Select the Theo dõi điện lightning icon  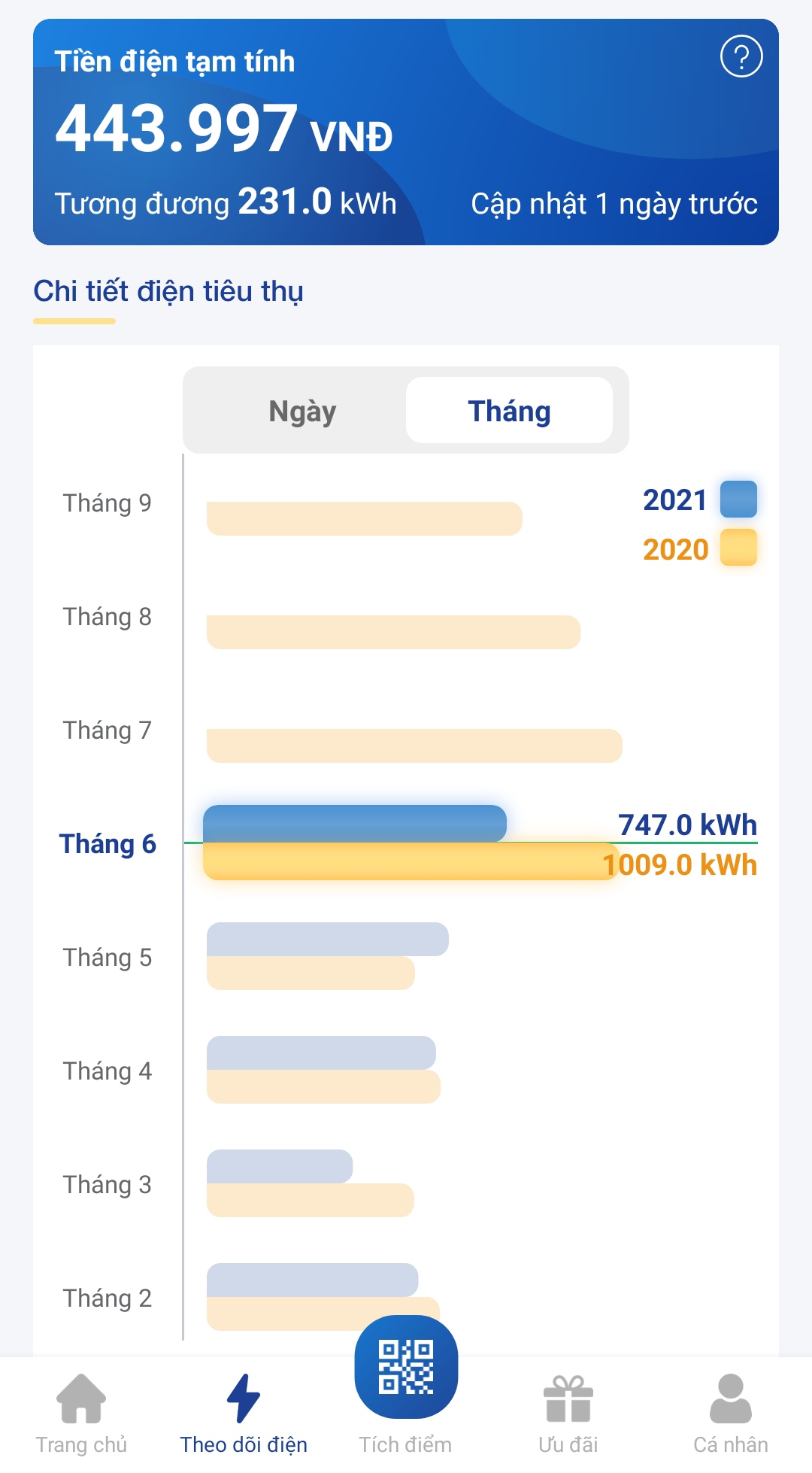point(244,1399)
